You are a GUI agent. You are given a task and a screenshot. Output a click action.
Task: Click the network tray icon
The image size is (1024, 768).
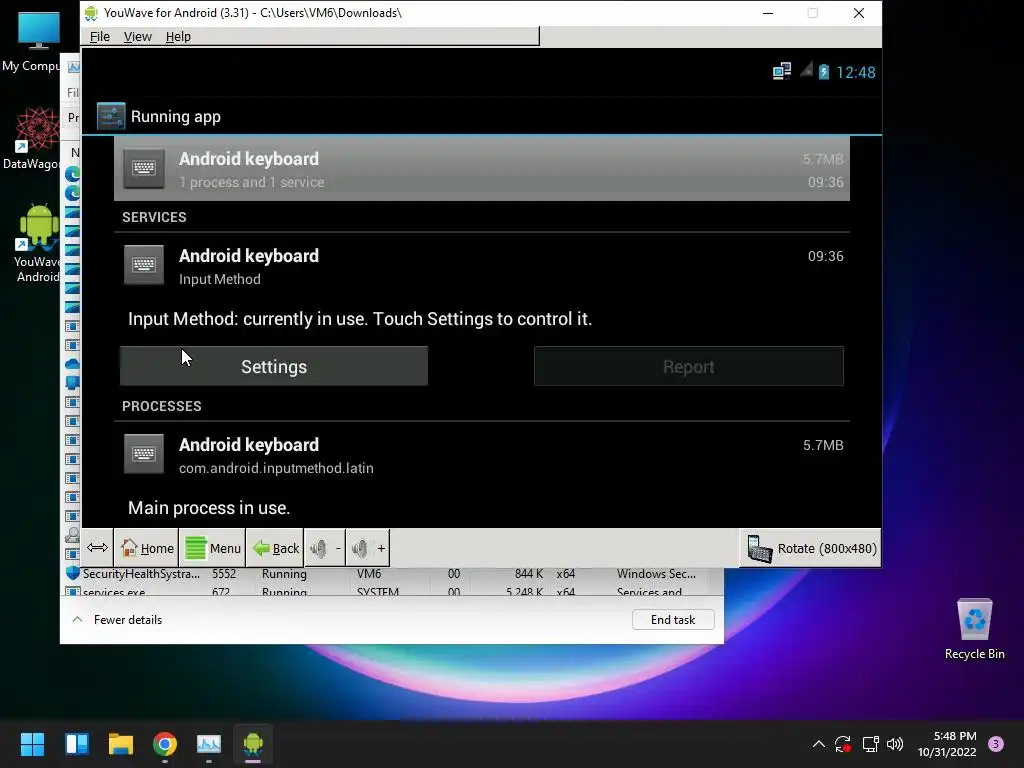870,744
